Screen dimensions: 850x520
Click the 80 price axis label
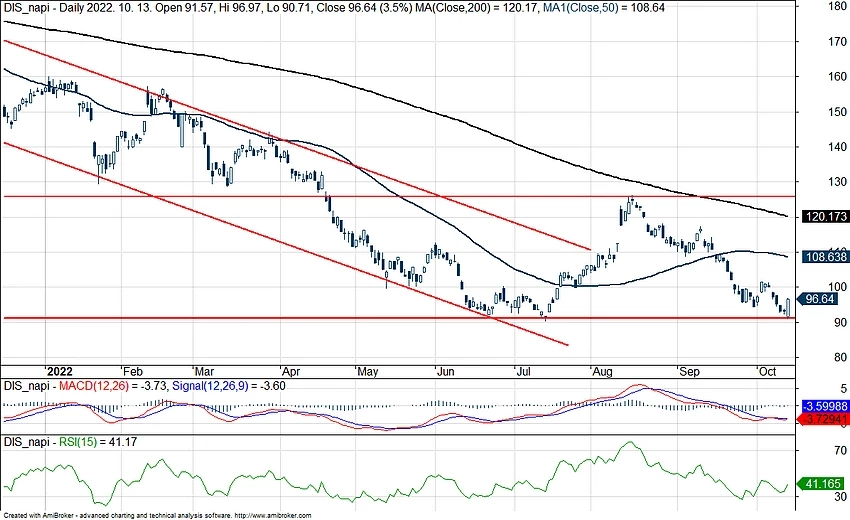click(840, 357)
